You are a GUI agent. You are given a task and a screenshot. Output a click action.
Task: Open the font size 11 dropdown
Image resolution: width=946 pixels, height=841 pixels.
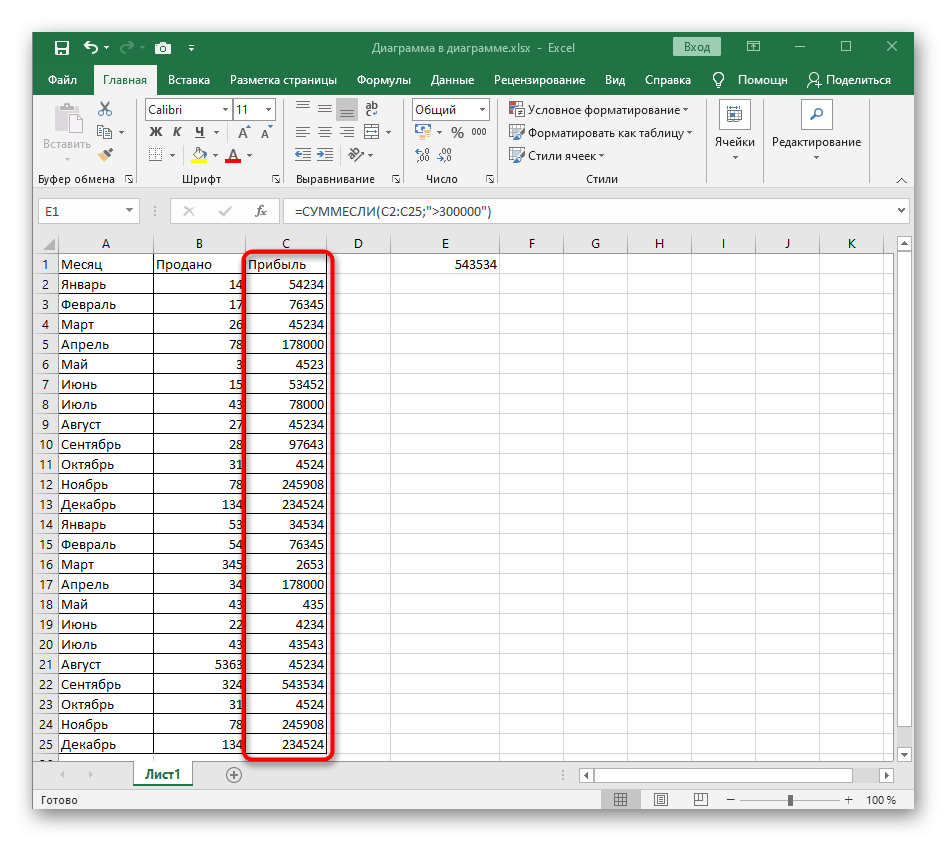(x=268, y=110)
